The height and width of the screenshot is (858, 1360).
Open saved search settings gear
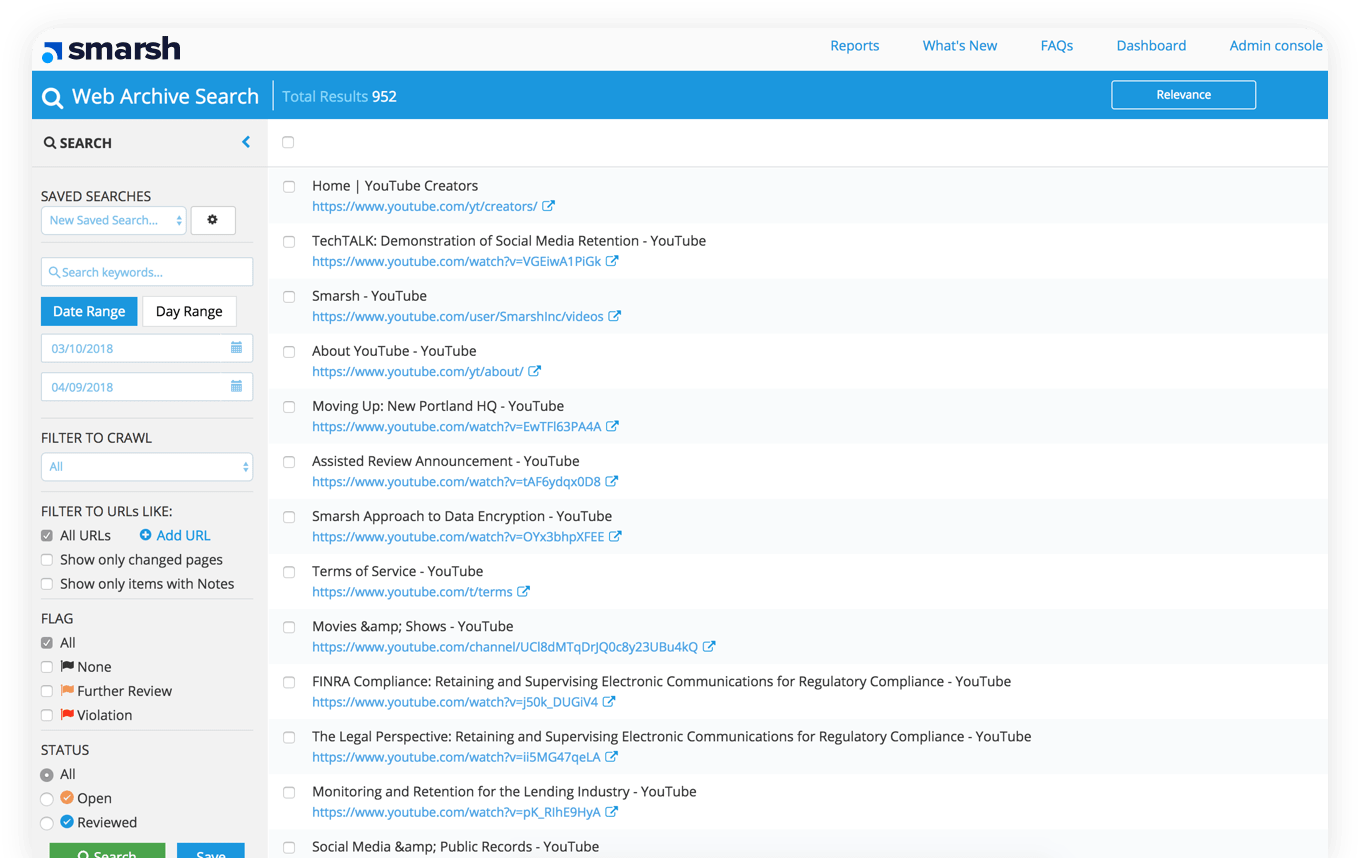pyautogui.click(x=212, y=220)
